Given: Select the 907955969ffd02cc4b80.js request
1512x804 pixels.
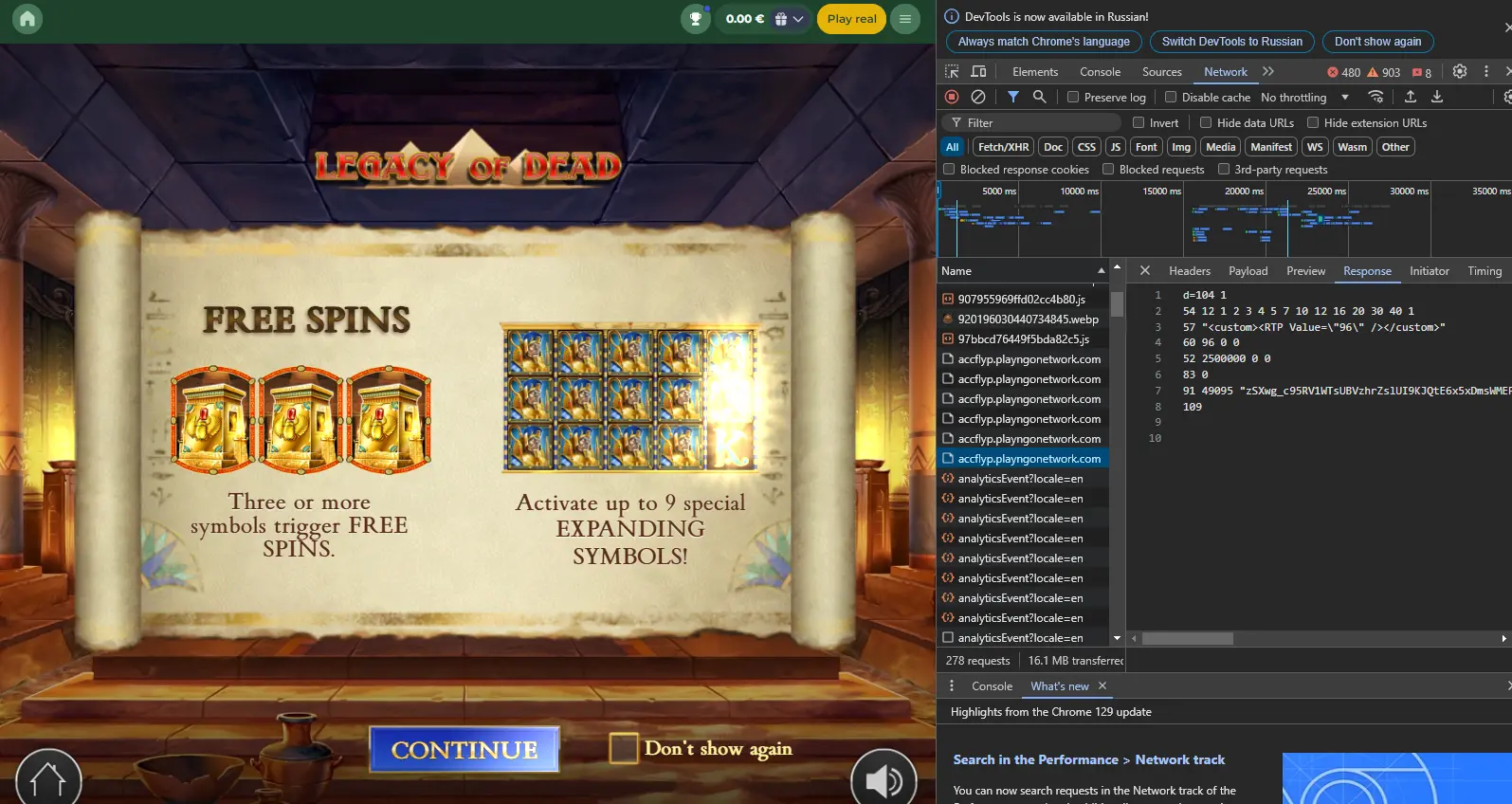Looking at the screenshot, I should (1022, 299).
